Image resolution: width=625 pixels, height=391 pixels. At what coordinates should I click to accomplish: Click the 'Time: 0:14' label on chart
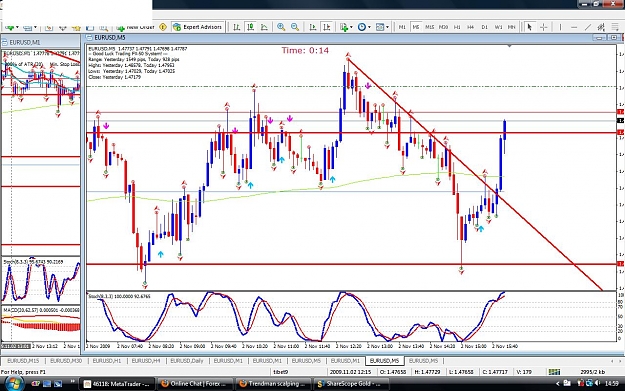pyautogui.click(x=305, y=51)
